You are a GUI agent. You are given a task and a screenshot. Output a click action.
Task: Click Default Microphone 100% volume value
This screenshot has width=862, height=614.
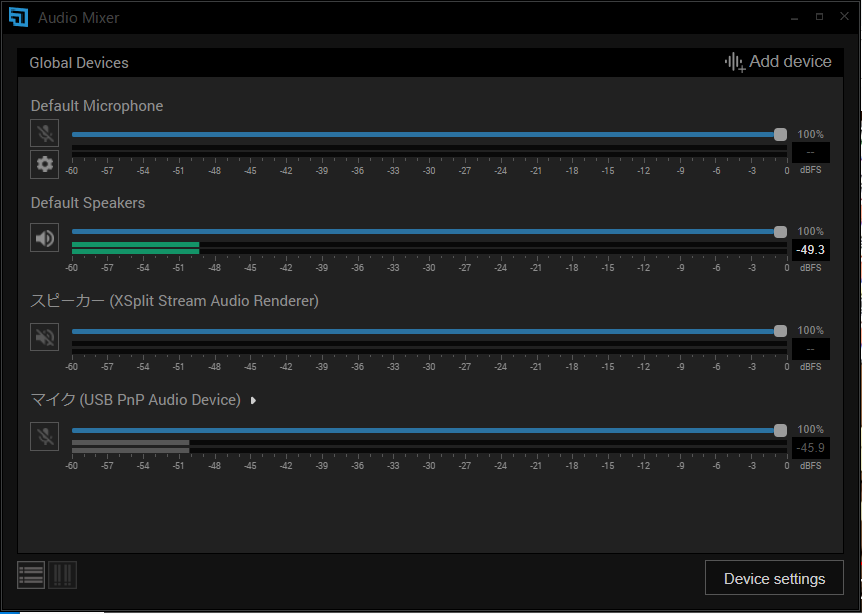pyautogui.click(x=810, y=134)
